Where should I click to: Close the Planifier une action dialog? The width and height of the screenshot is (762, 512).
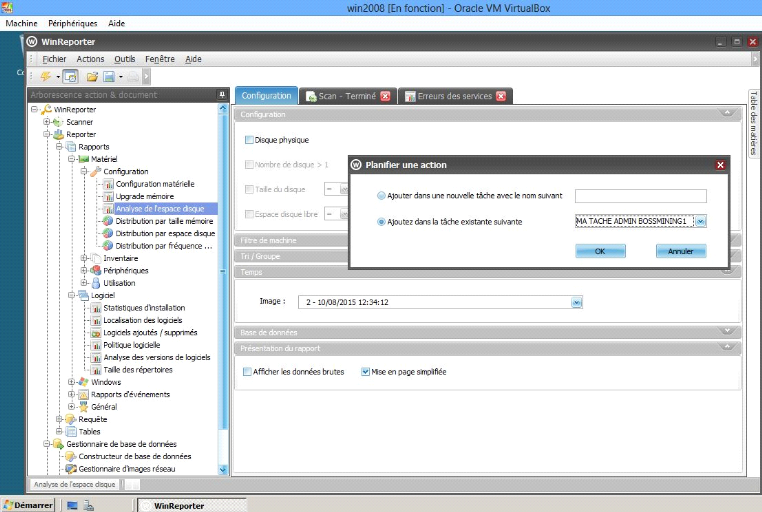pyautogui.click(x=721, y=165)
